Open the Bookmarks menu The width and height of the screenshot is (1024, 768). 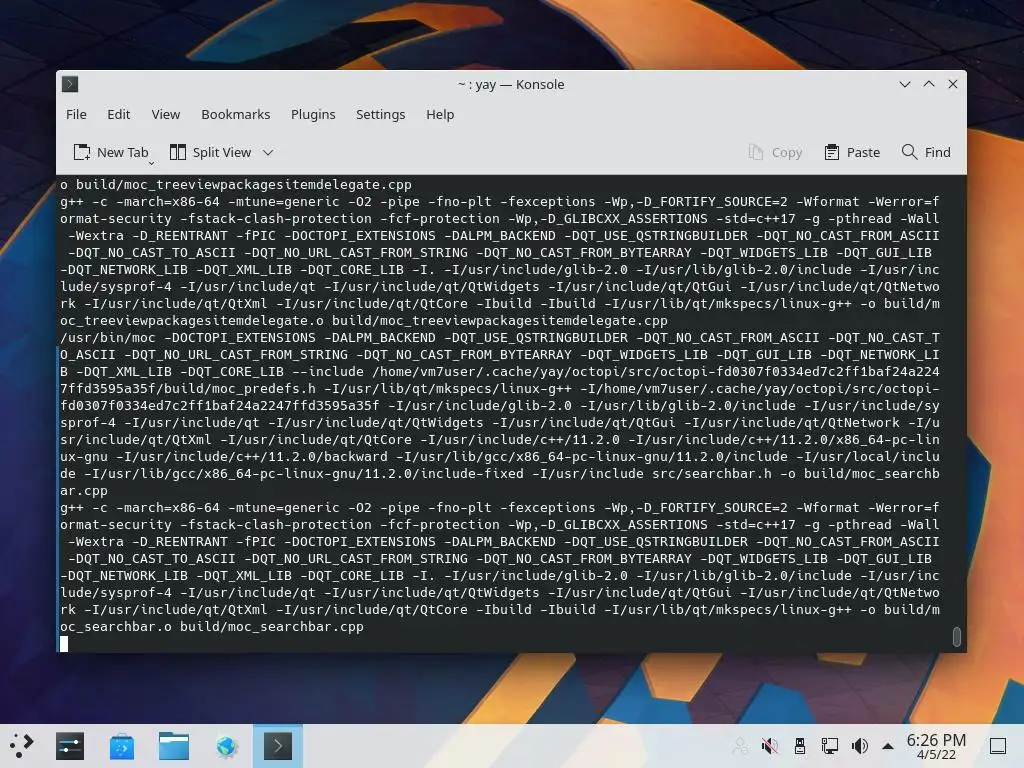[235, 114]
